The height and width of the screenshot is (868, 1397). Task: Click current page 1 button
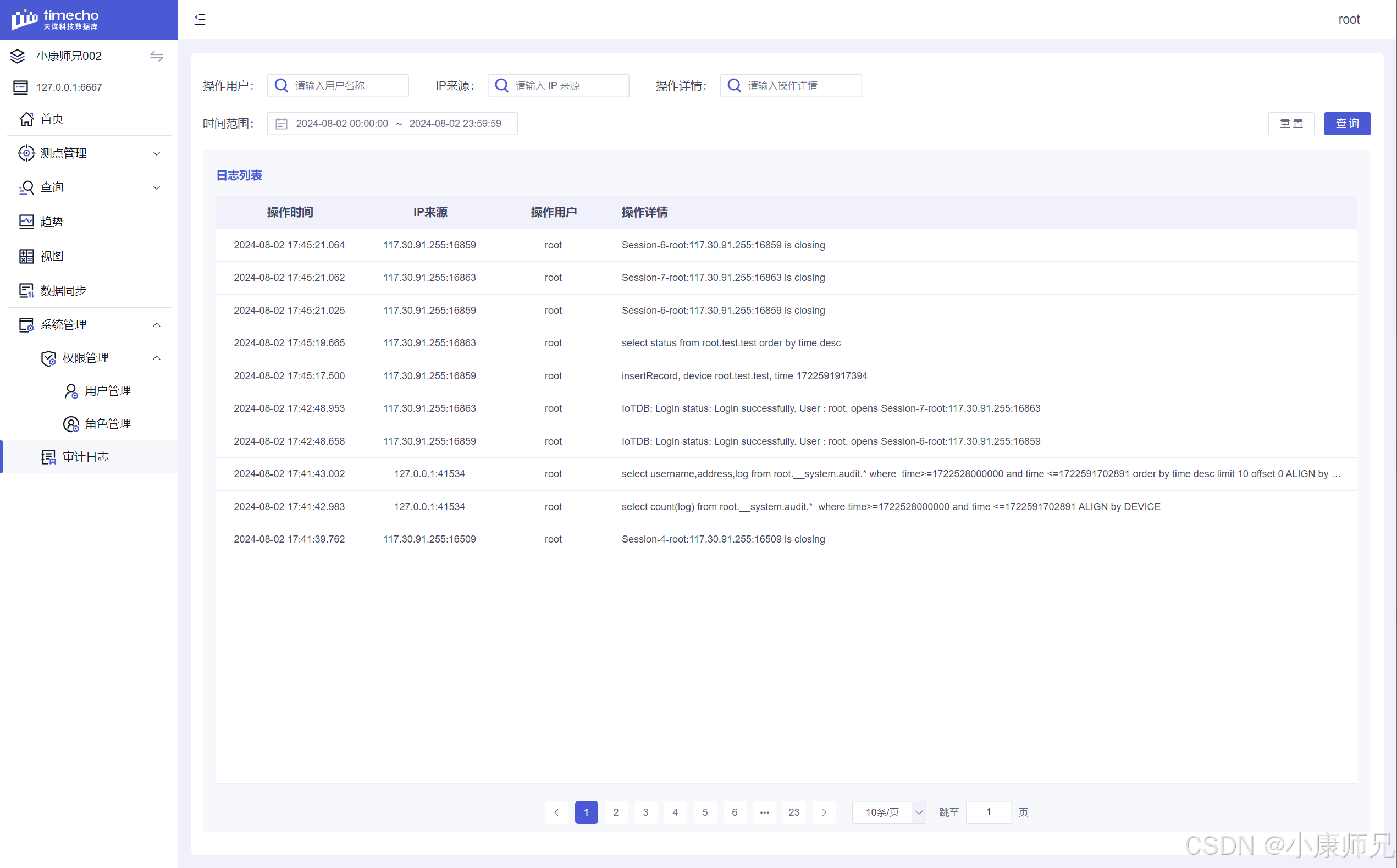pyautogui.click(x=586, y=812)
